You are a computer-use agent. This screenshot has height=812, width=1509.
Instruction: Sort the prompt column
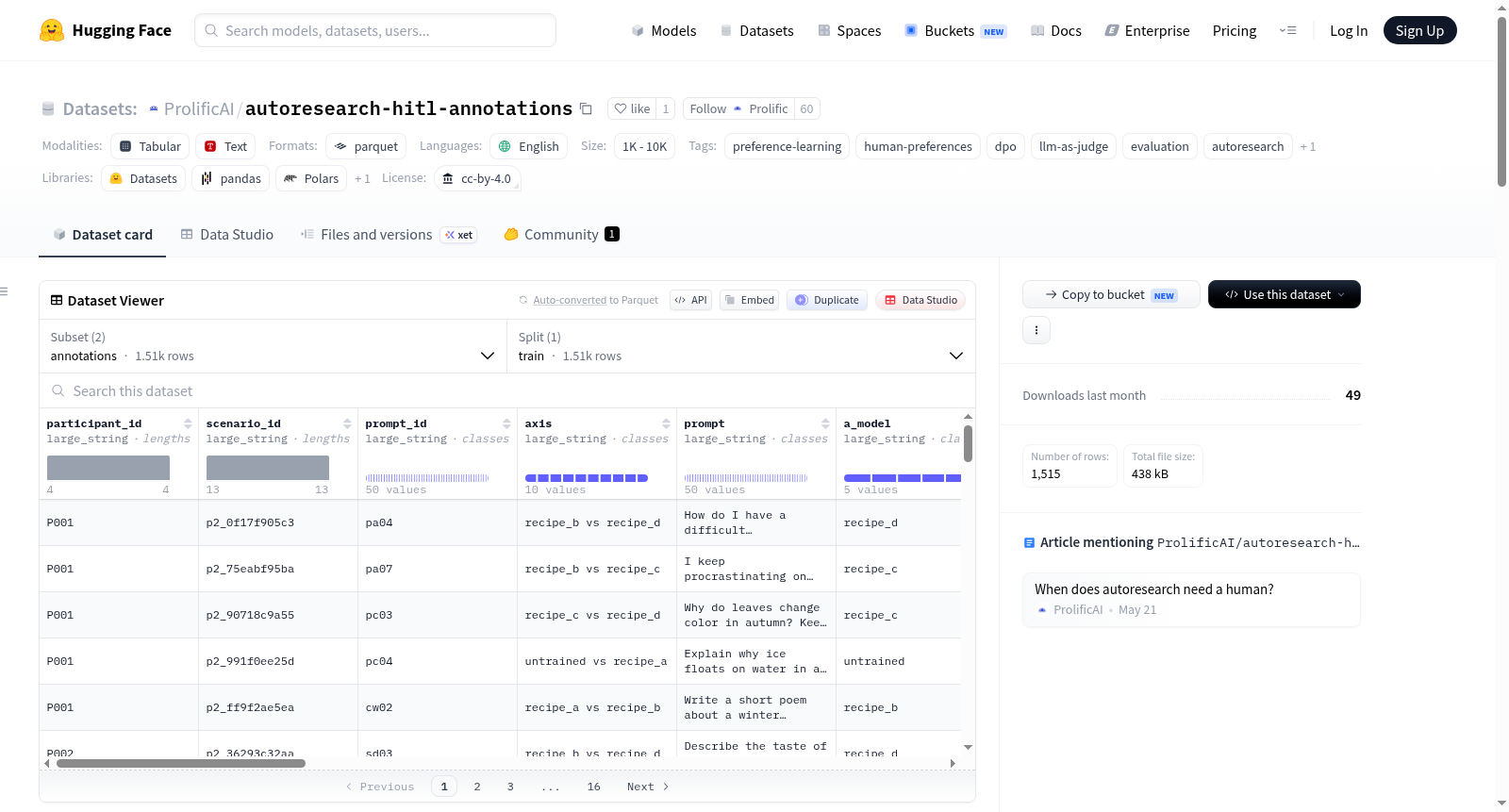(825, 423)
